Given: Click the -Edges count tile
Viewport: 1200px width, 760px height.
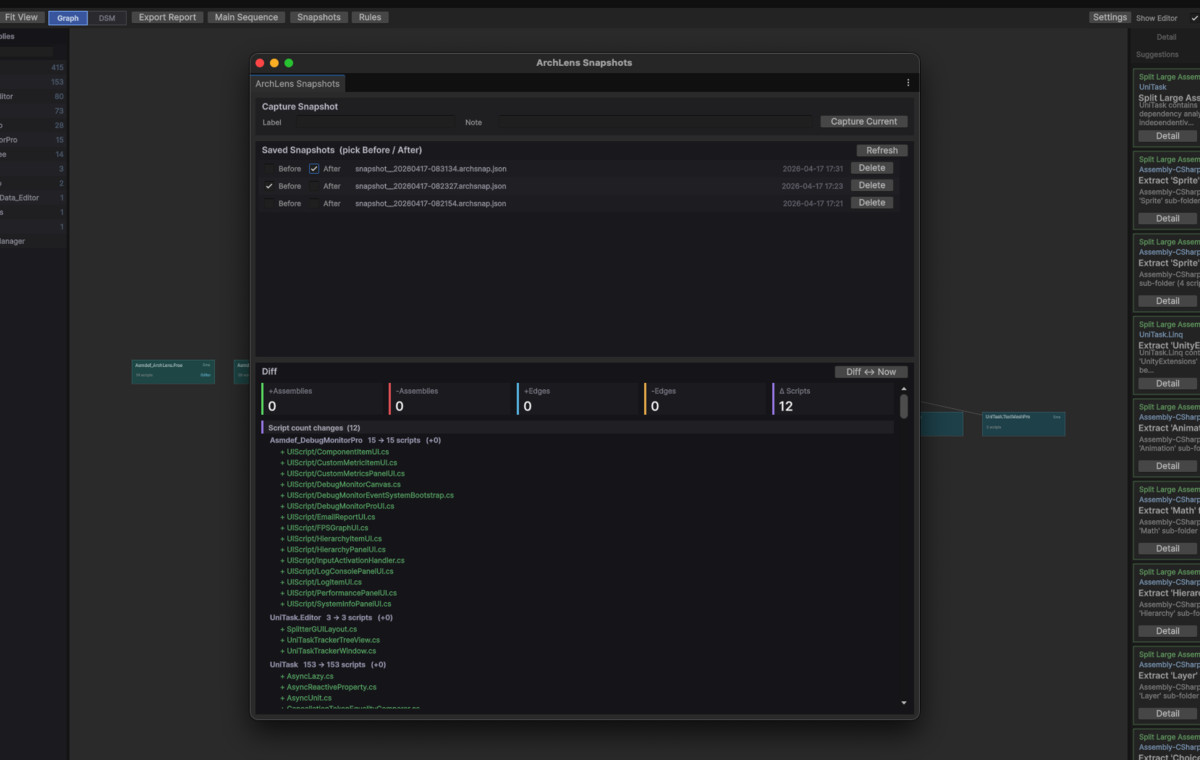Looking at the screenshot, I should tap(706, 399).
